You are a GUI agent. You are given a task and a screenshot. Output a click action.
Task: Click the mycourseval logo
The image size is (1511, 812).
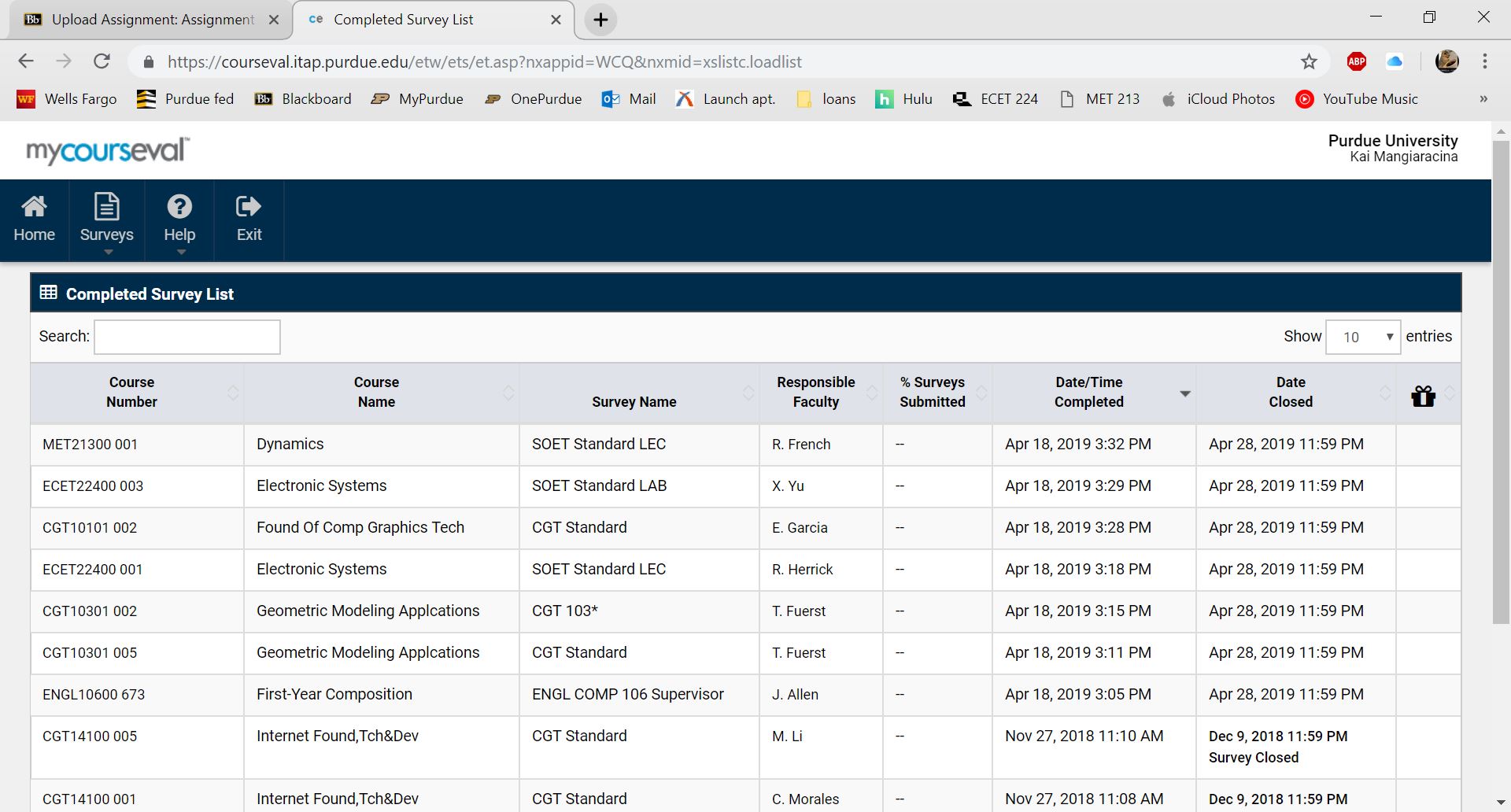point(108,150)
